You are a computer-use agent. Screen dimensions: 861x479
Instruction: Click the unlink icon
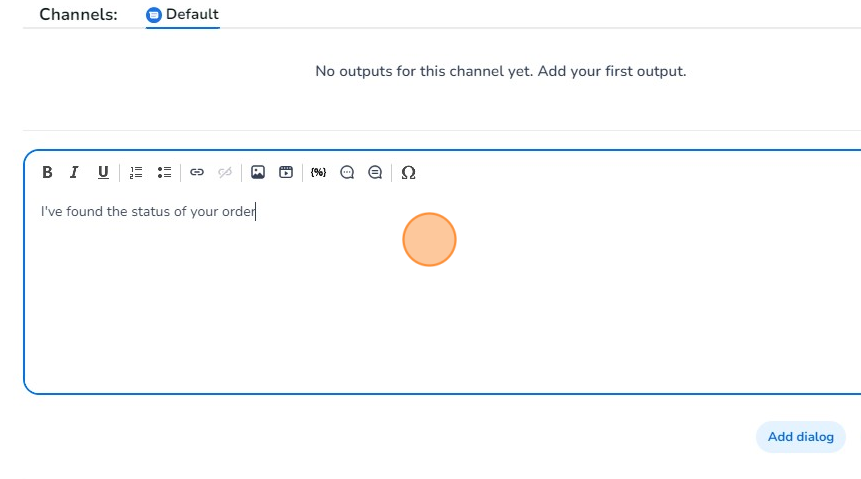pyautogui.click(x=225, y=172)
